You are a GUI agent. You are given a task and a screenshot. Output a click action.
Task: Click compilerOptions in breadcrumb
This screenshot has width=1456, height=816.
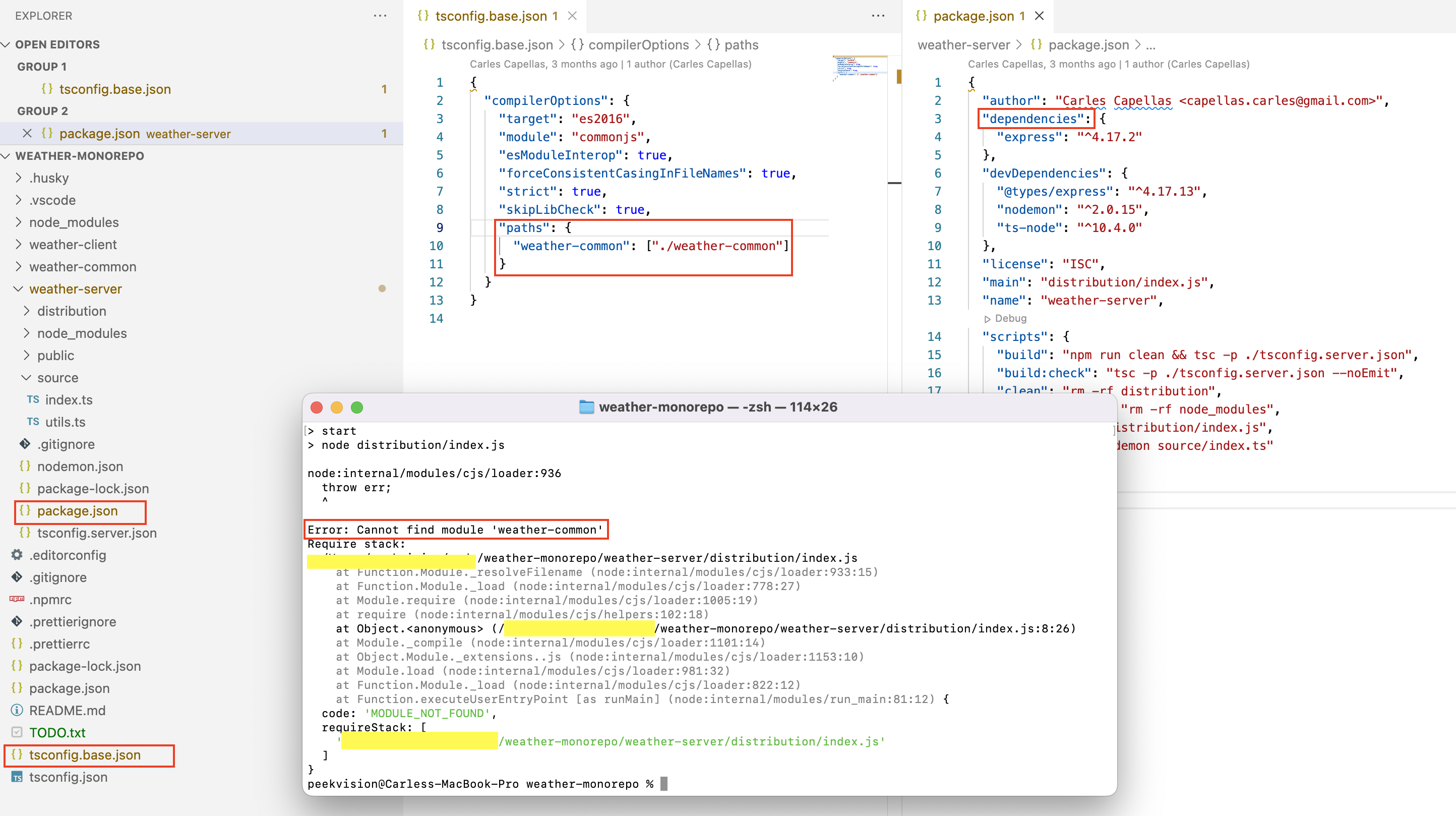coord(639,45)
